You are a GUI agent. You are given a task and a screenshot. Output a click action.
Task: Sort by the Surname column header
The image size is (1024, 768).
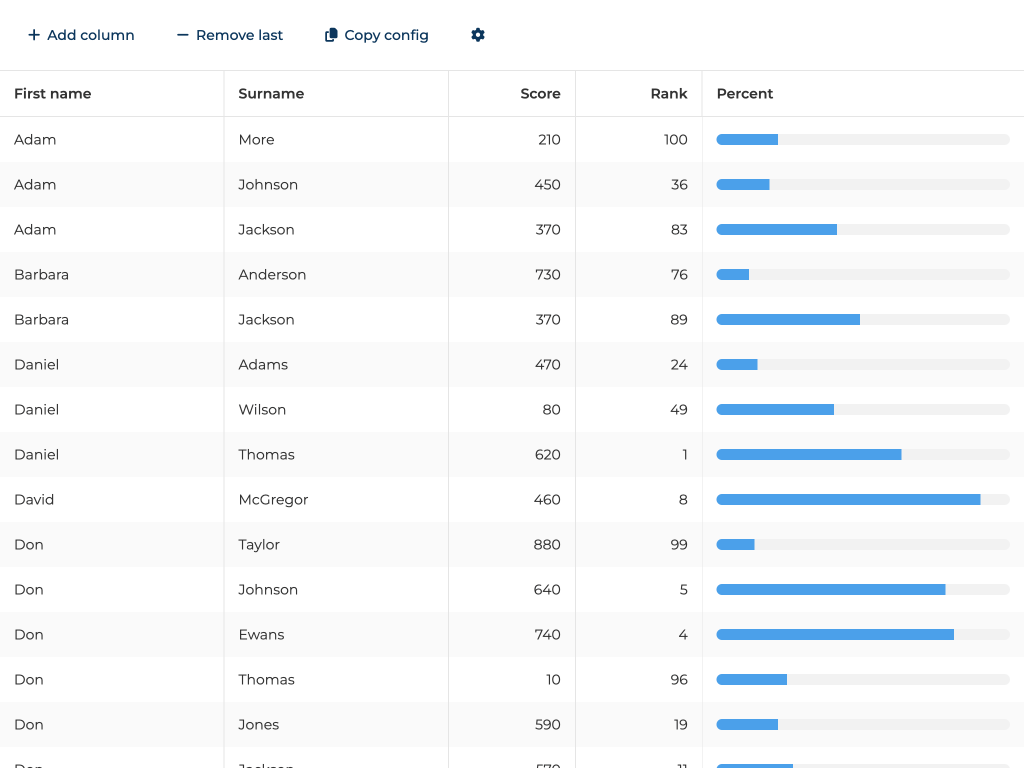[271, 94]
